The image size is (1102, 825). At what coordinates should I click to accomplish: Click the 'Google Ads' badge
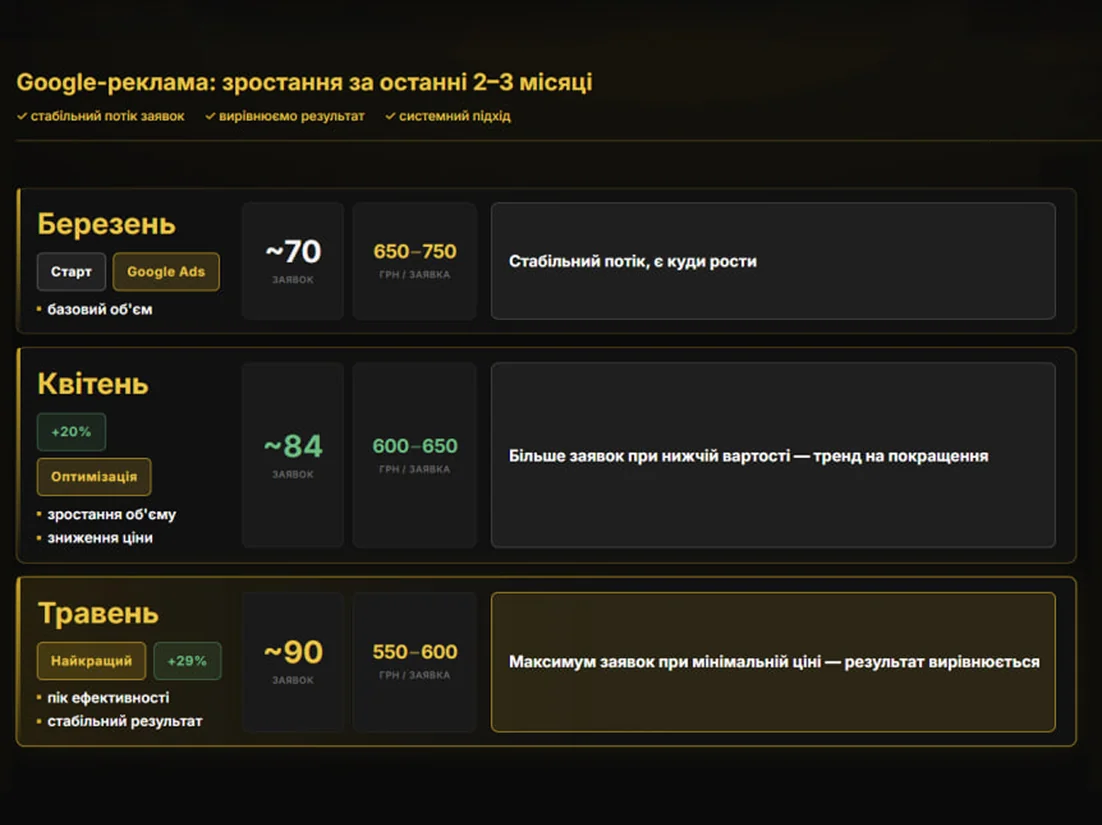[166, 271]
